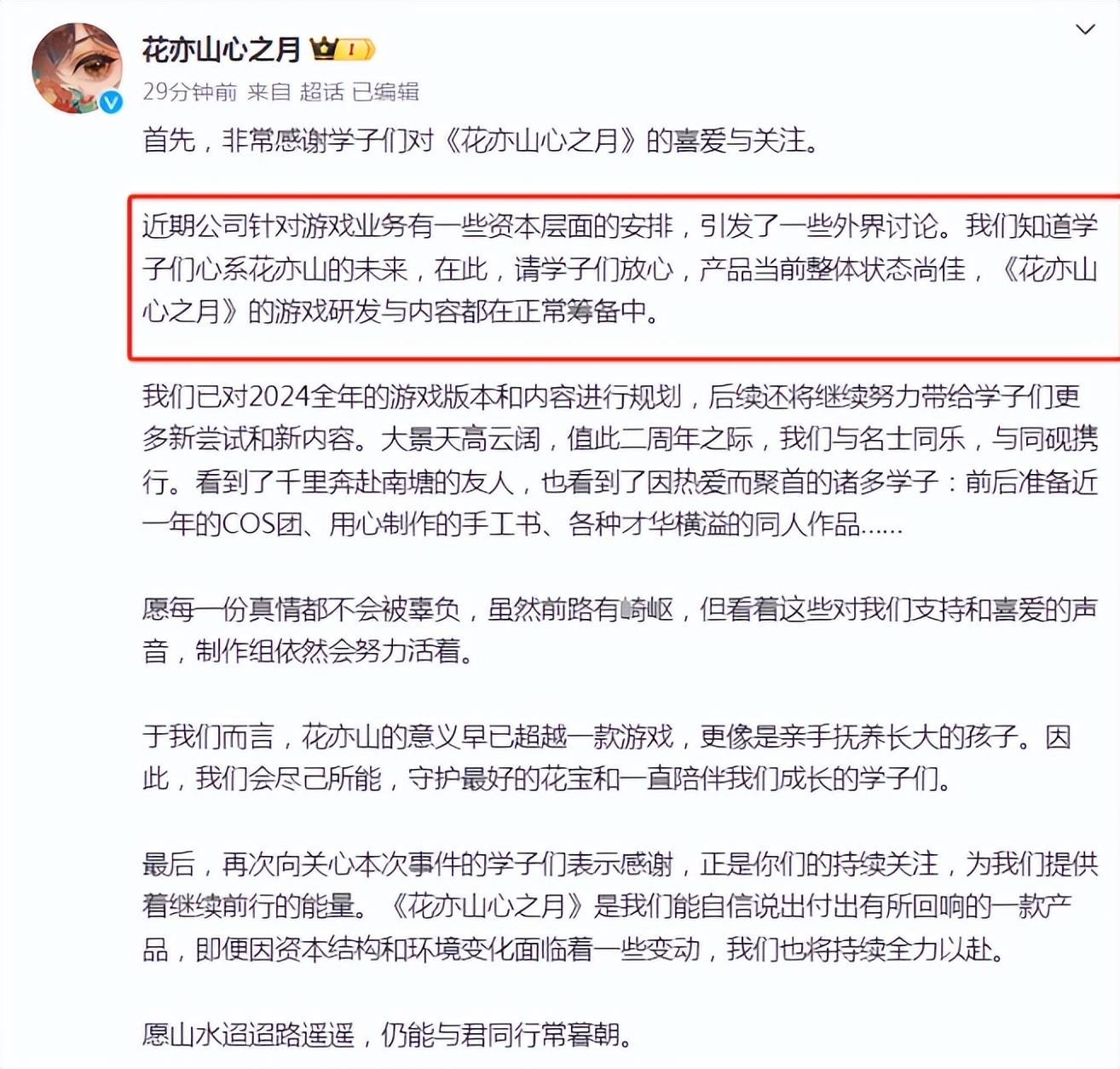Open the 花亦山心之月 username link
This screenshot has width=1120, height=1069.
(x=221, y=49)
